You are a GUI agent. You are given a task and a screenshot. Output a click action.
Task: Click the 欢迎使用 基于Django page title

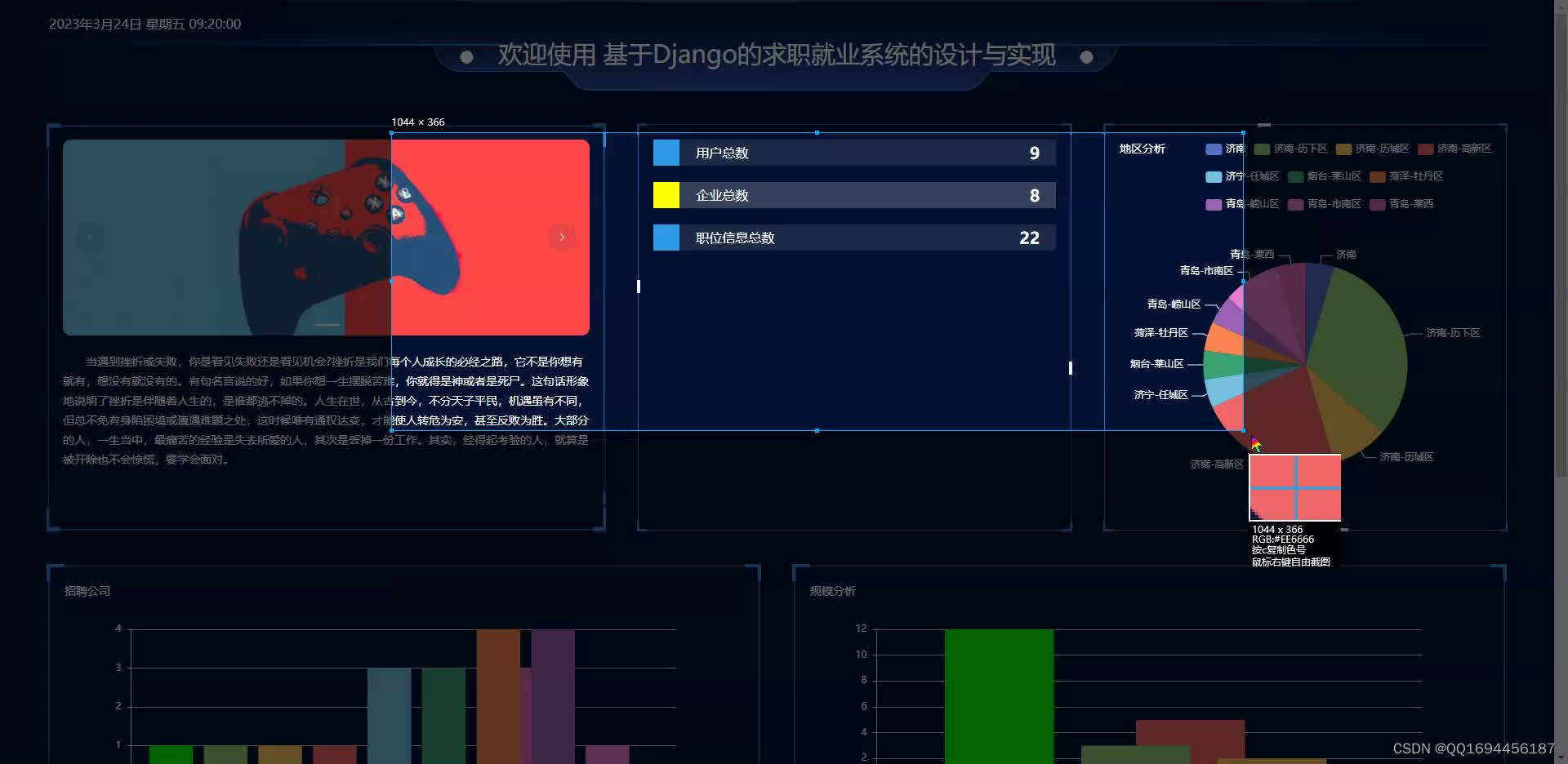[x=777, y=55]
